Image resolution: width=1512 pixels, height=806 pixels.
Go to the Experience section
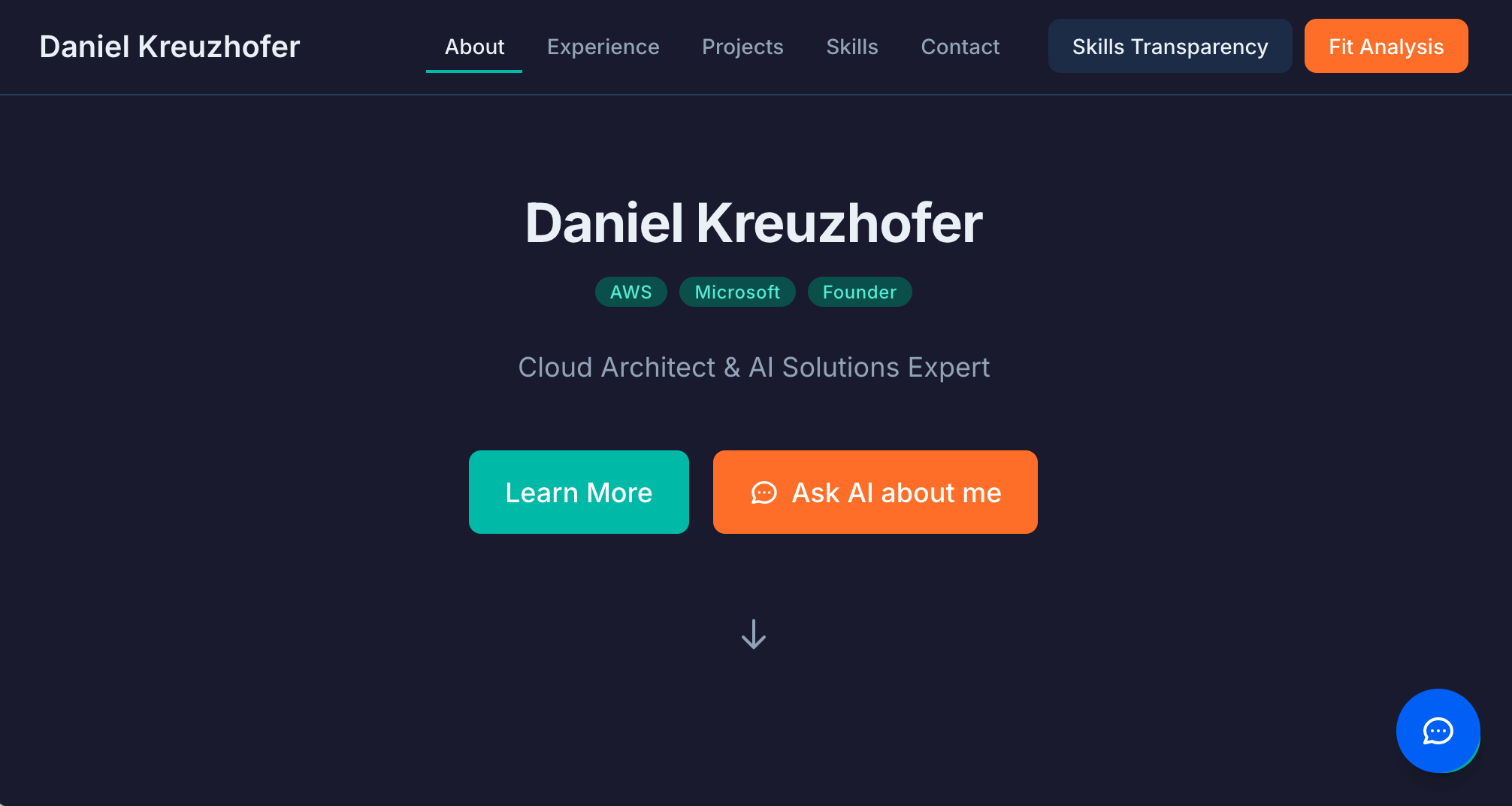(x=603, y=47)
